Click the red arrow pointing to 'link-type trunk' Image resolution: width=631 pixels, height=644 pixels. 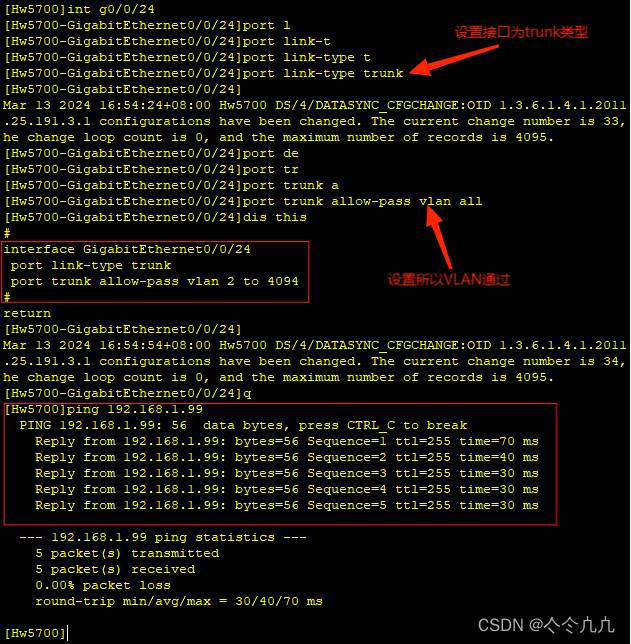[454, 60]
